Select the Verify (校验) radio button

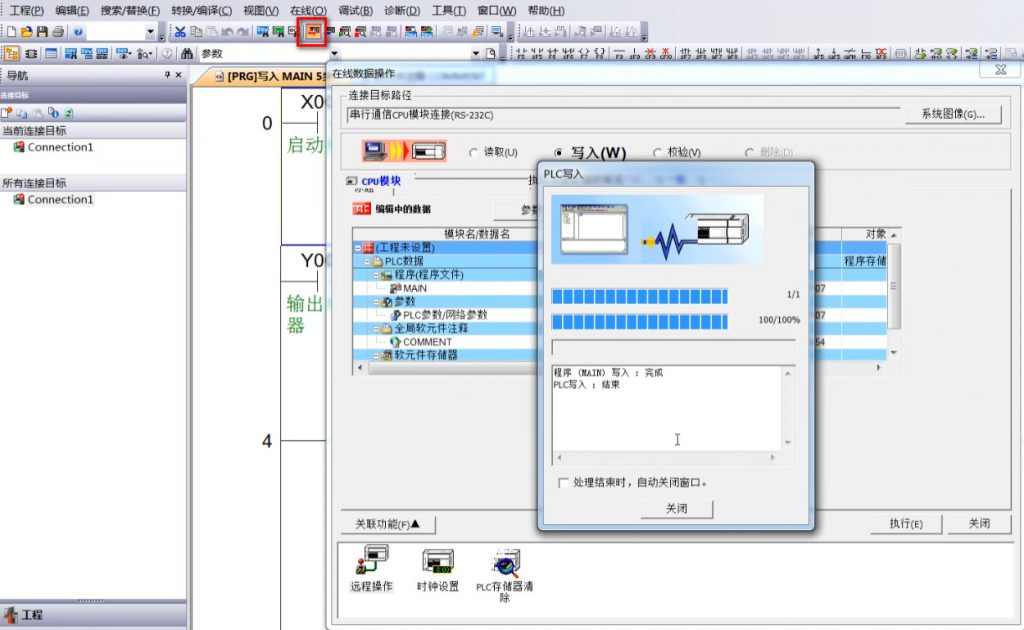point(657,153)
